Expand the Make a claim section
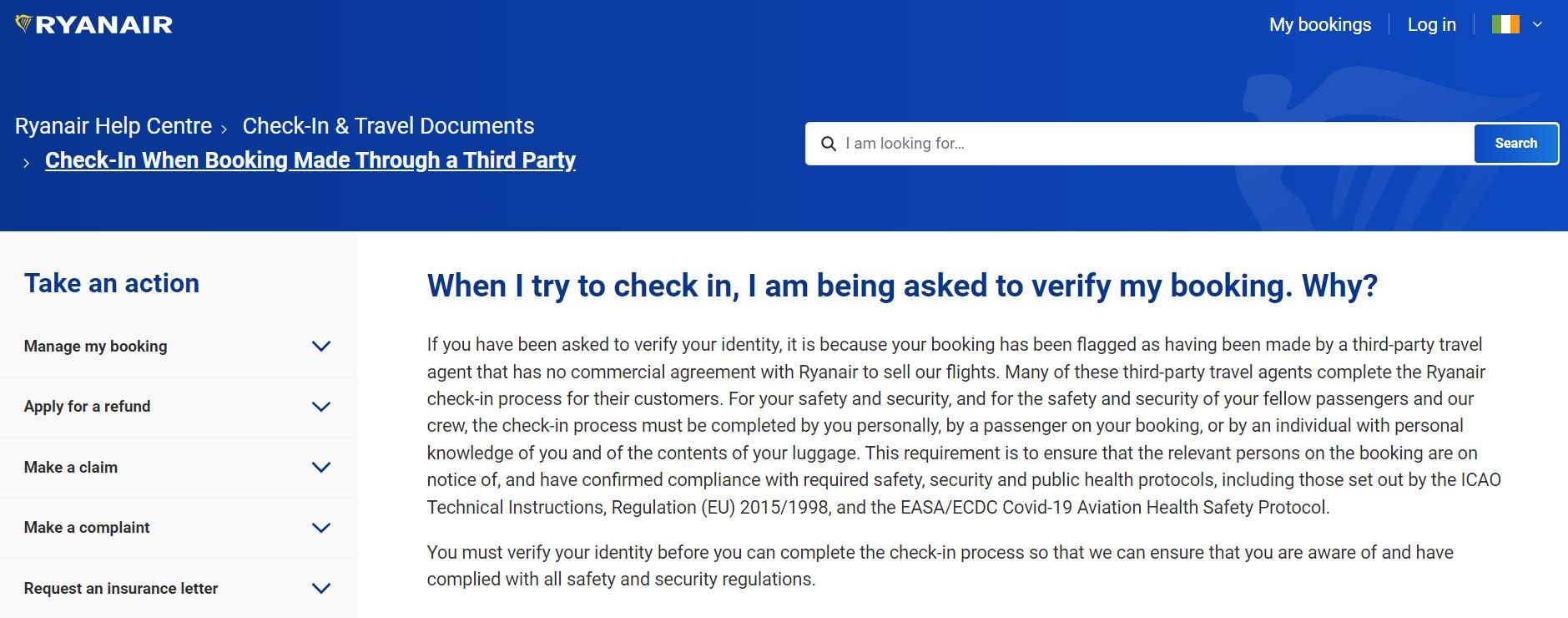Image resolution: width=1568 pixels, height=618 pixels. [x=321, y=468]
